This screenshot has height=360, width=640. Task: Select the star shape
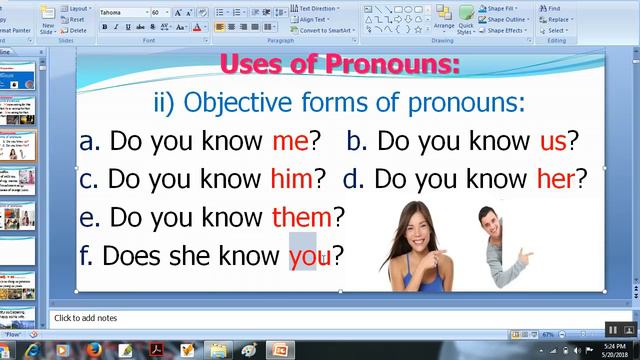[x=418, y=29]
